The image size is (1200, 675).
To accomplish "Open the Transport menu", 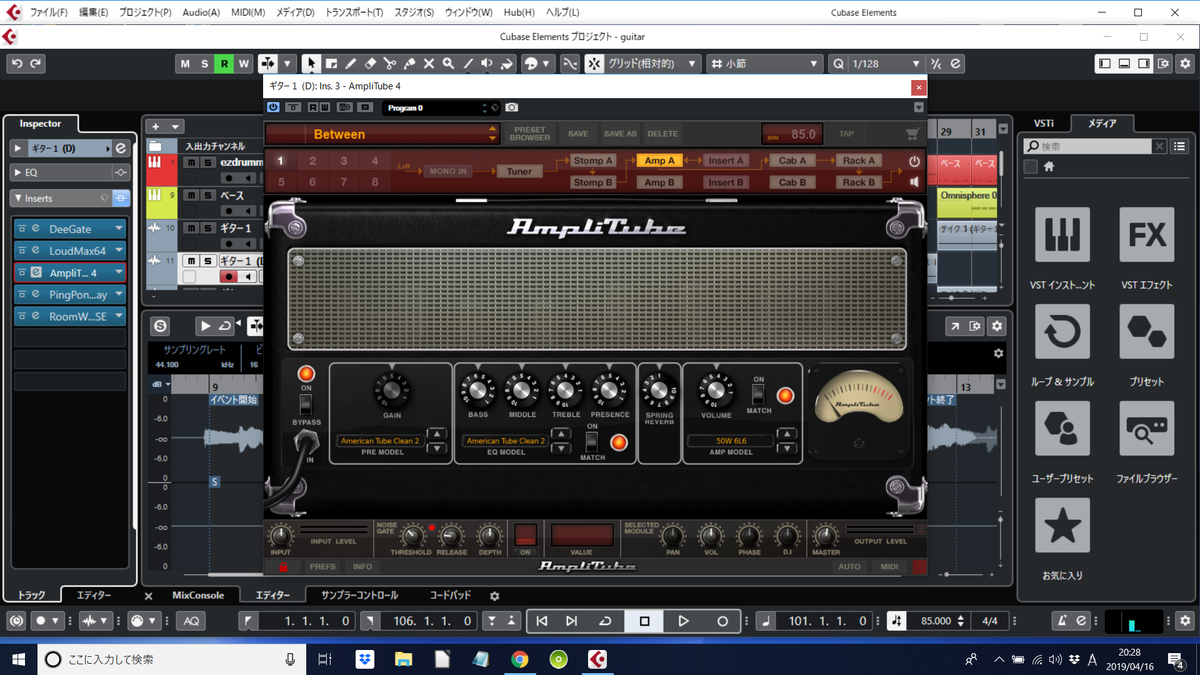I will (x=354, y=12).
